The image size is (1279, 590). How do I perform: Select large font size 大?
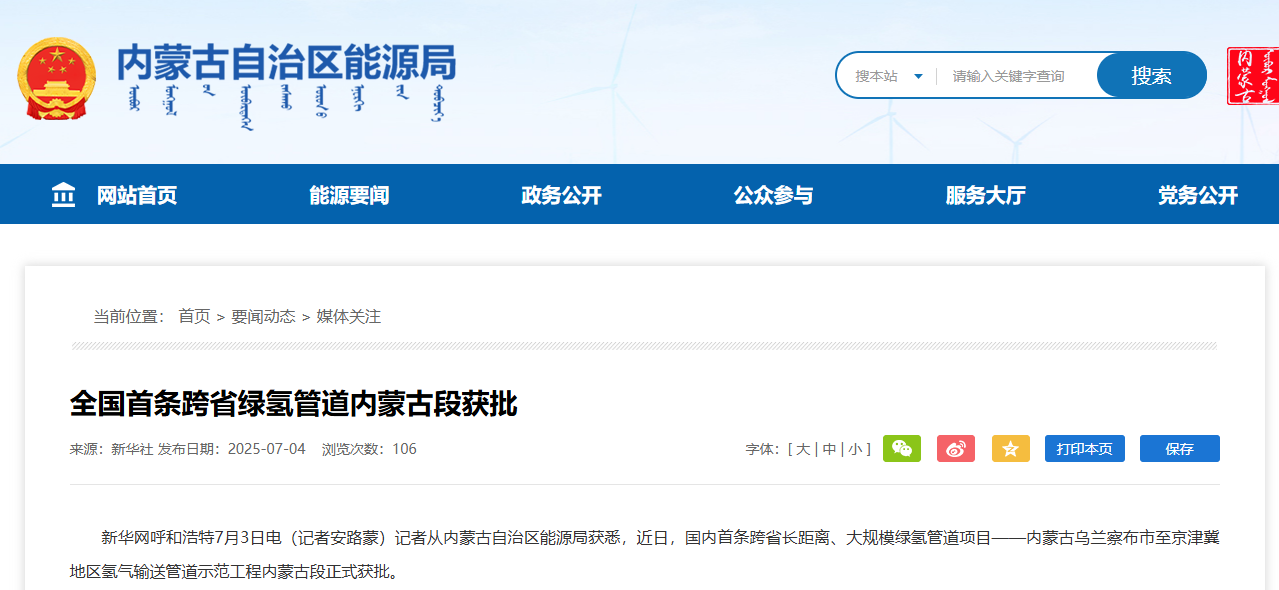tap(803, 449)
